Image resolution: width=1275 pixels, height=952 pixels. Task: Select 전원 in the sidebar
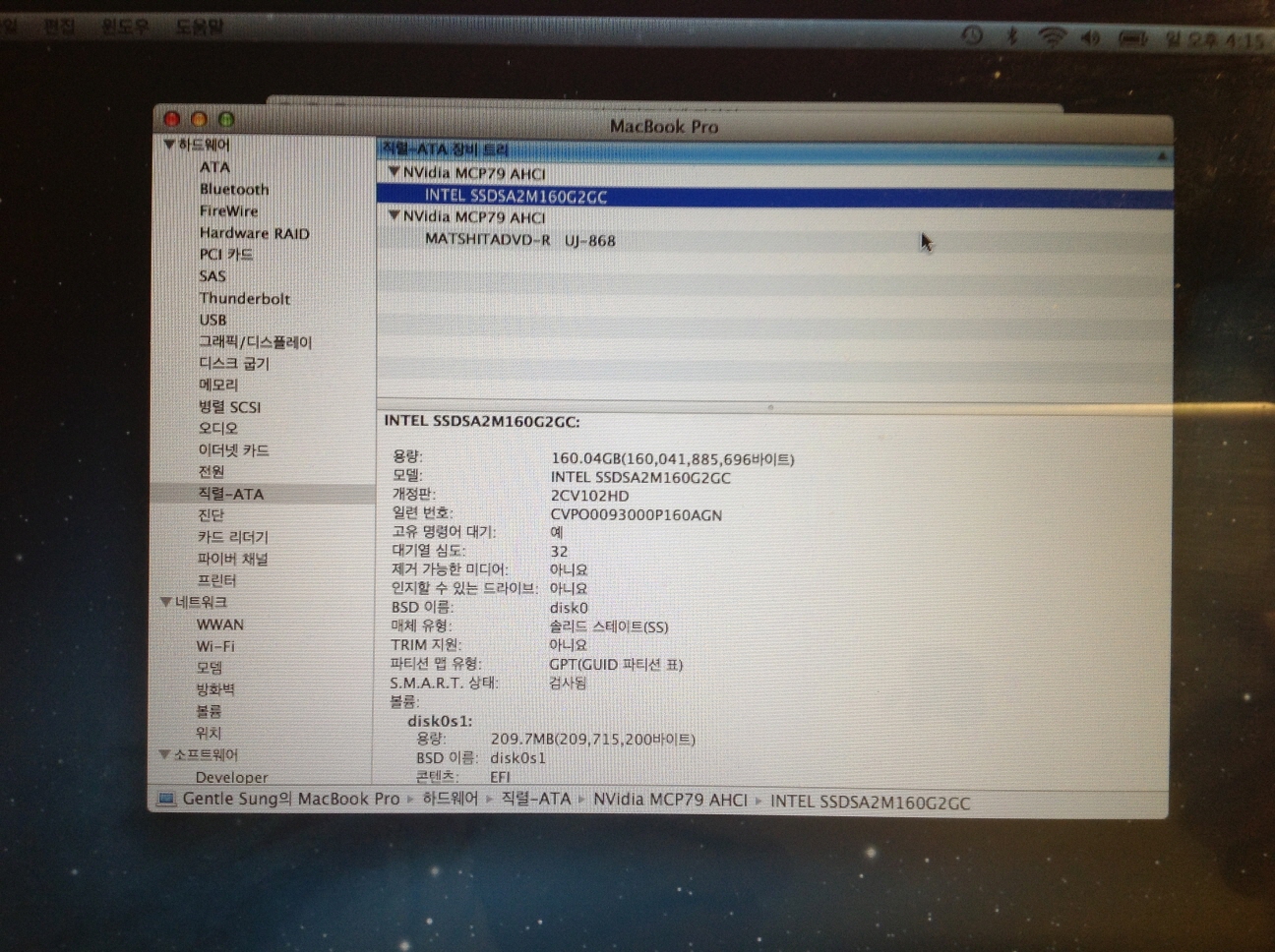tap(211, 472)
